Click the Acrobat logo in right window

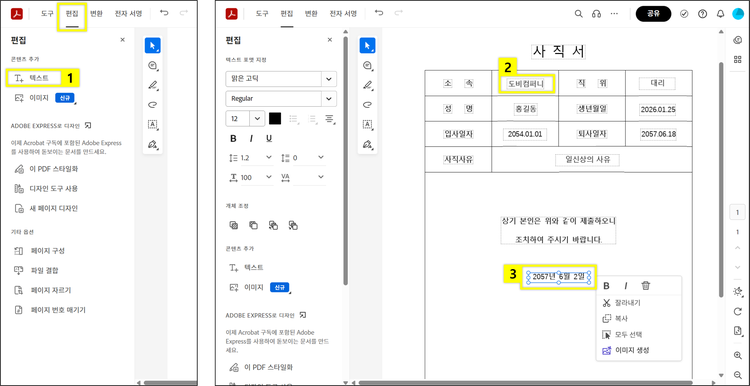[232, 14]
